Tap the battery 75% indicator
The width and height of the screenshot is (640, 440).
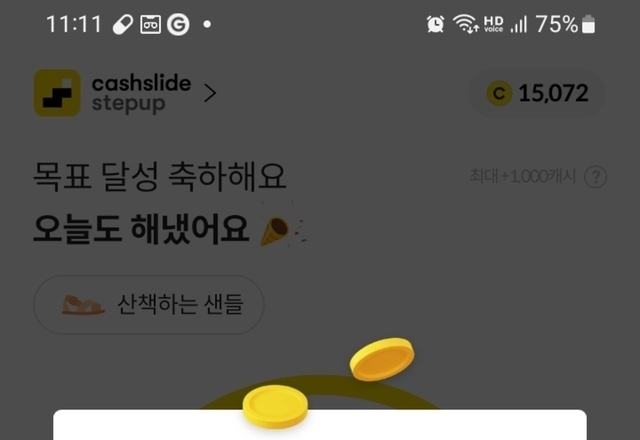[x=565, y=24]
